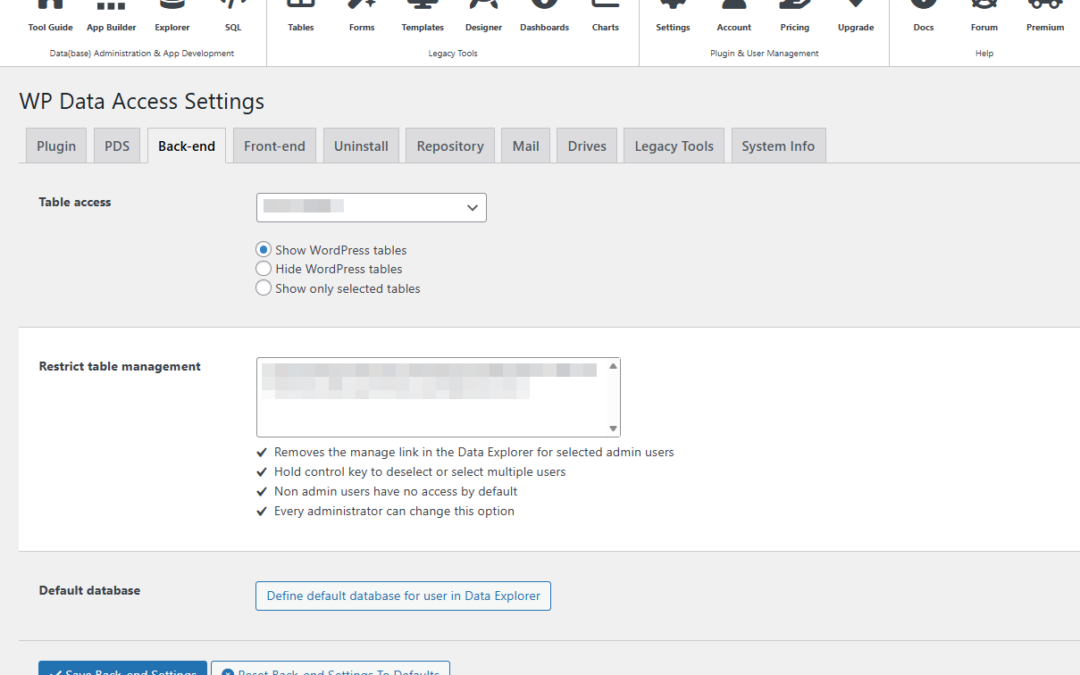Open the legacy Tables tool
Screen dimensions: 1080x675
click(x=301, y=17)
